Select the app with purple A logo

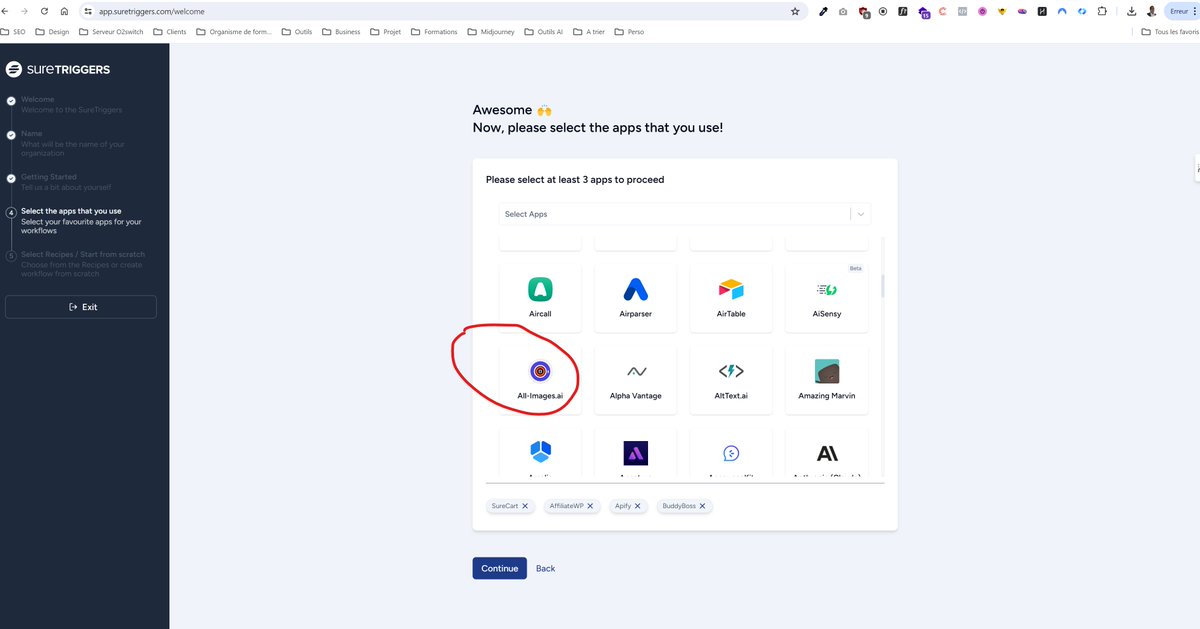635,454
